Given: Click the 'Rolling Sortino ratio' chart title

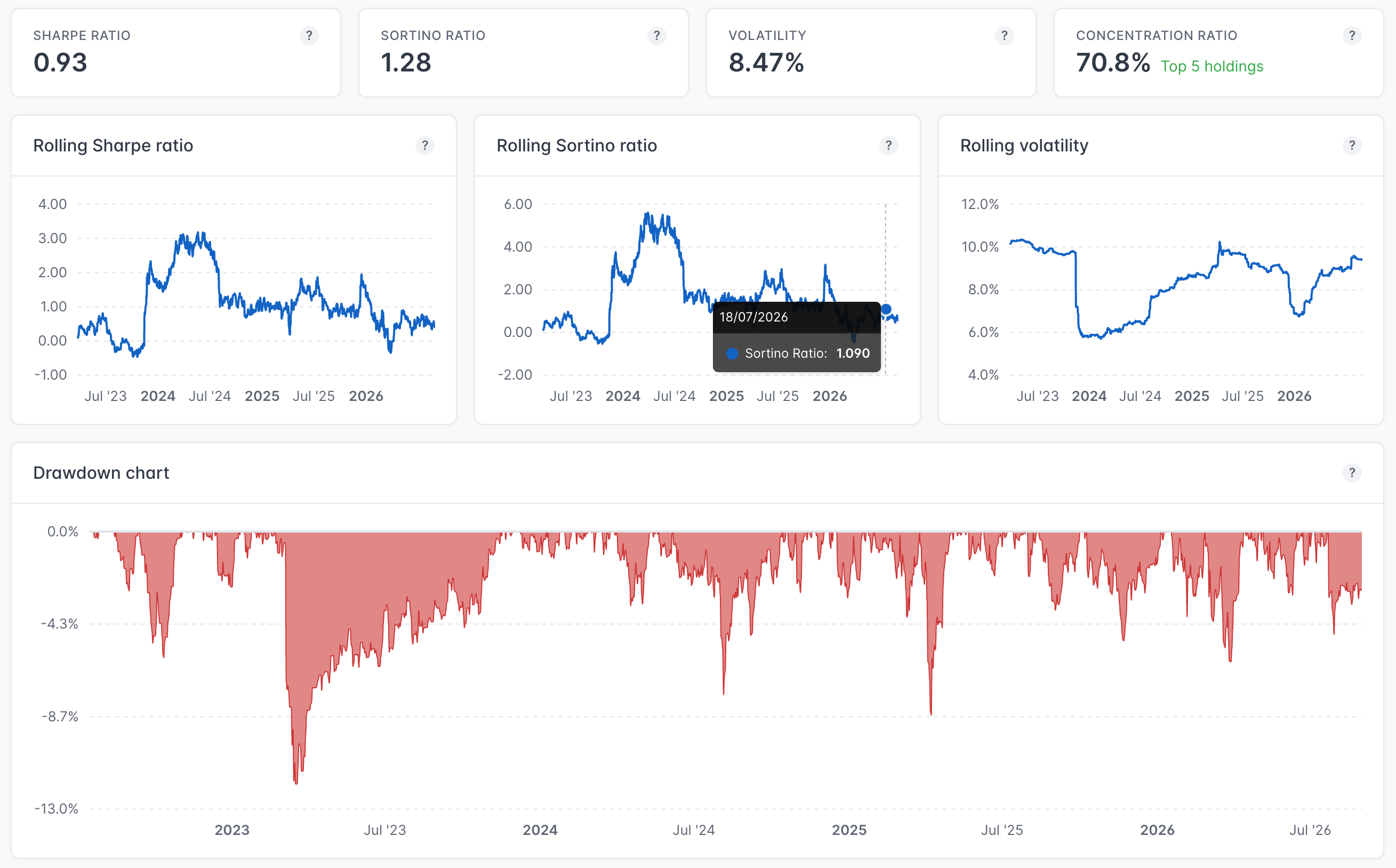Looking at the screenshot, I should (x=577, y=146).
